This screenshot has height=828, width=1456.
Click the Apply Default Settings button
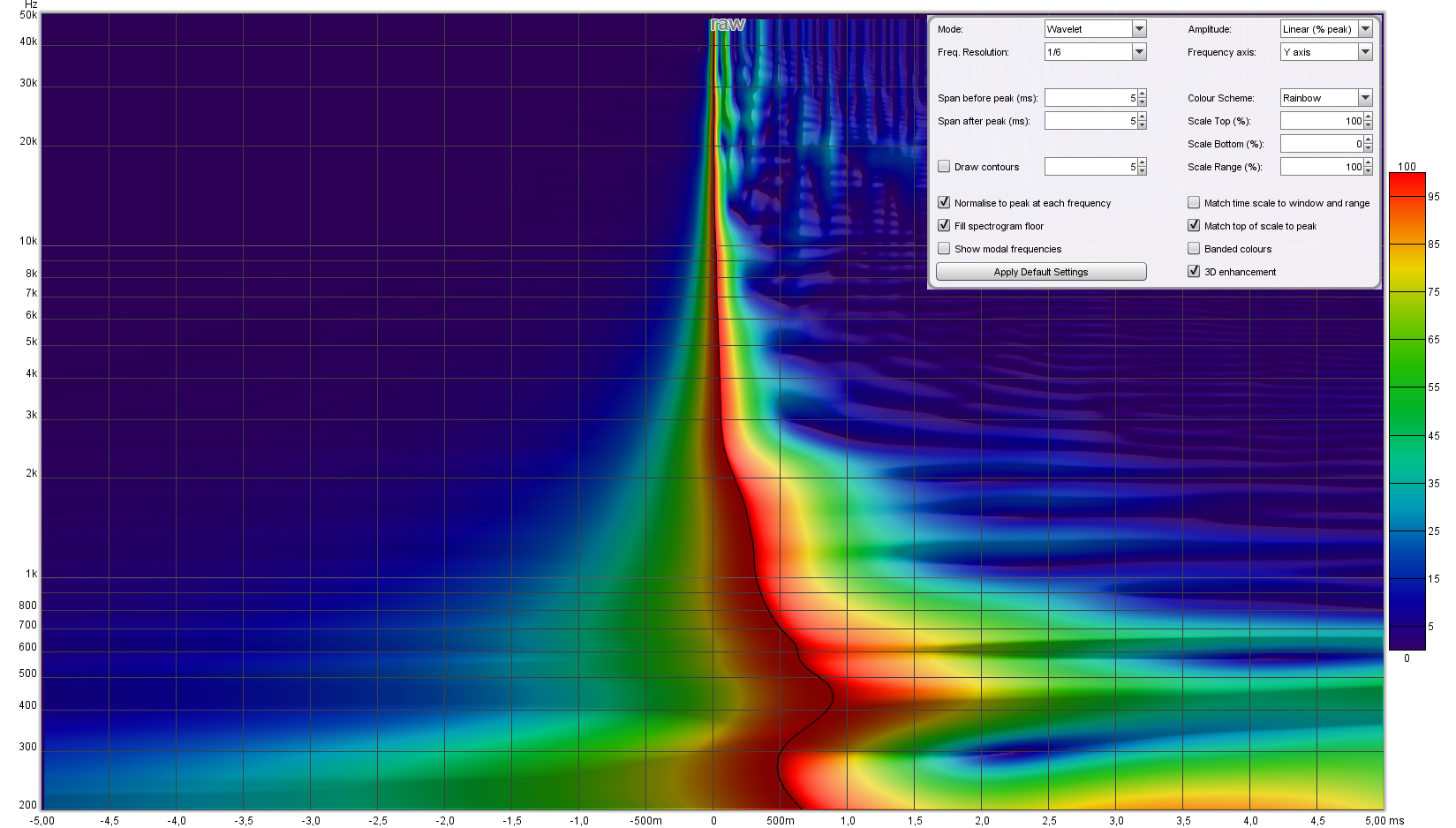coord(1041,272)
